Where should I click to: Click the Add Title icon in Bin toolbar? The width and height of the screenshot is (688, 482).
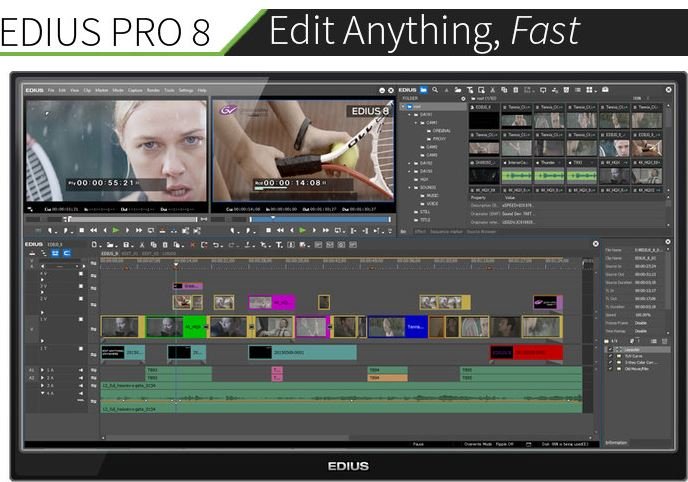tap(470, 89)
